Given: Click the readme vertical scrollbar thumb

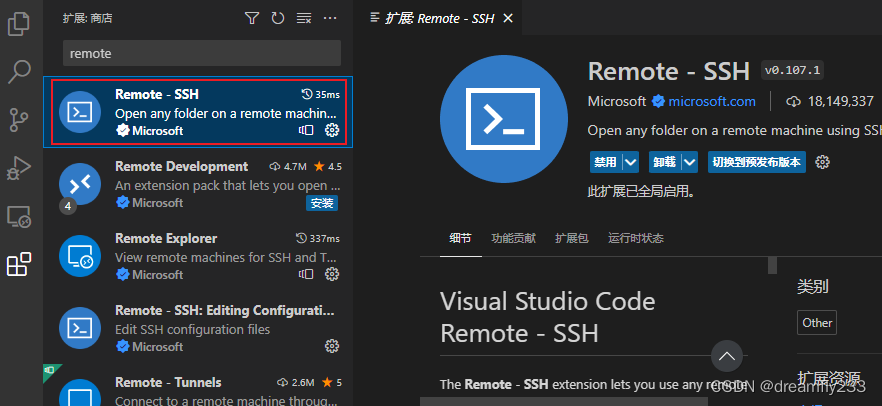Looking at the screenshot, I should click(772, 265).
